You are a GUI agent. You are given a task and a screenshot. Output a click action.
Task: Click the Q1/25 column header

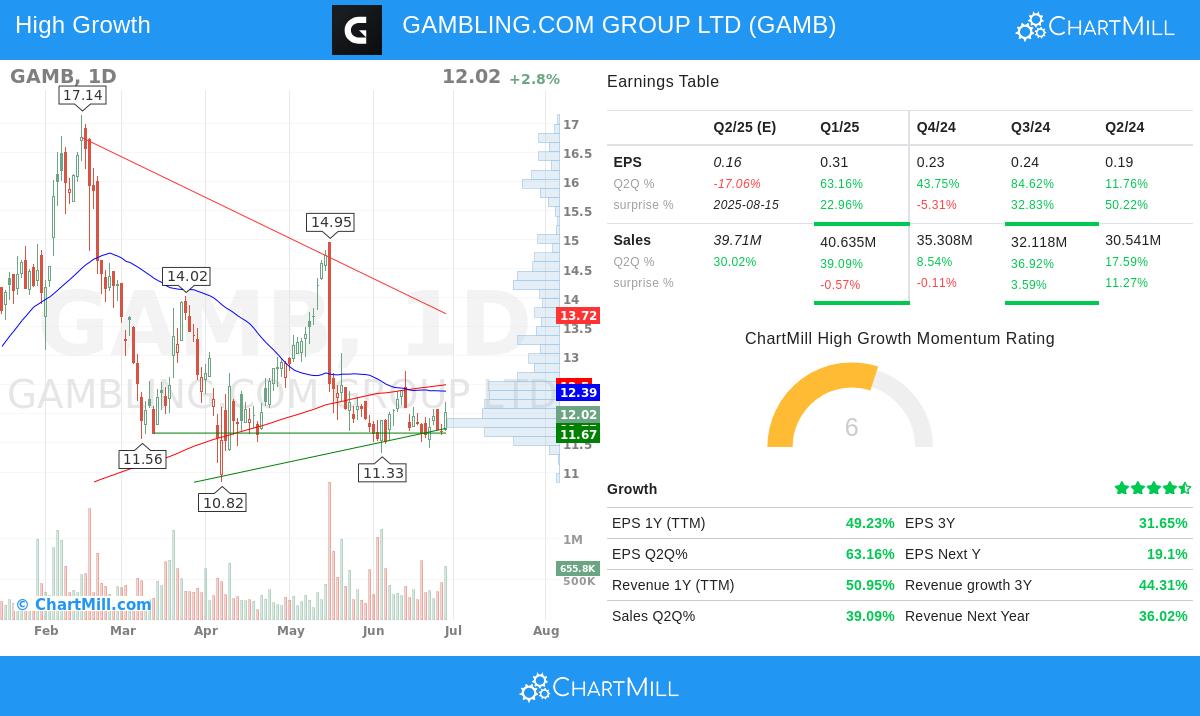839,128
